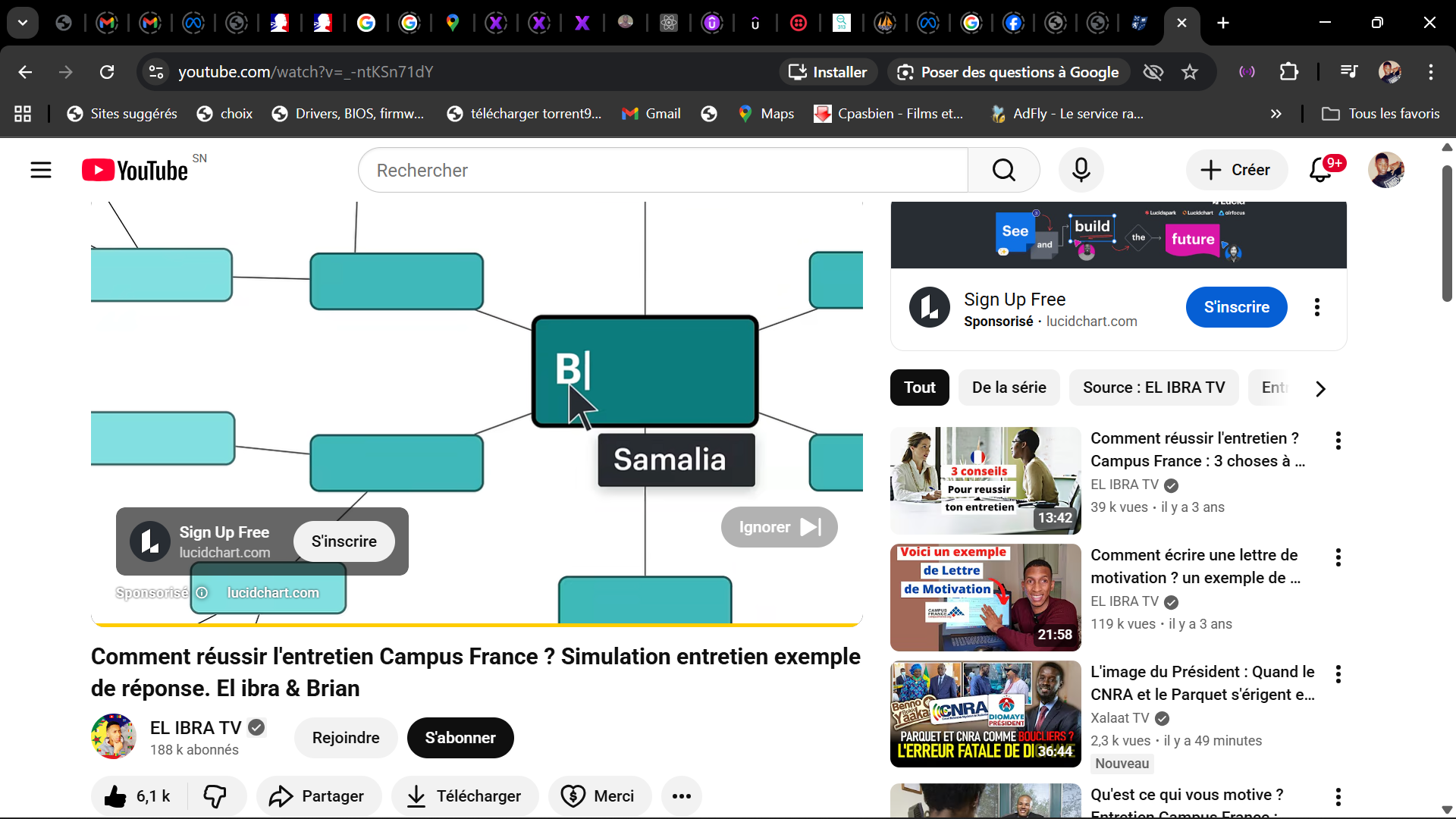Open the YouTube hamburger guide menu
This screenshot has width=1456, height=819.
pyautogui.click(x=41, y=170)
